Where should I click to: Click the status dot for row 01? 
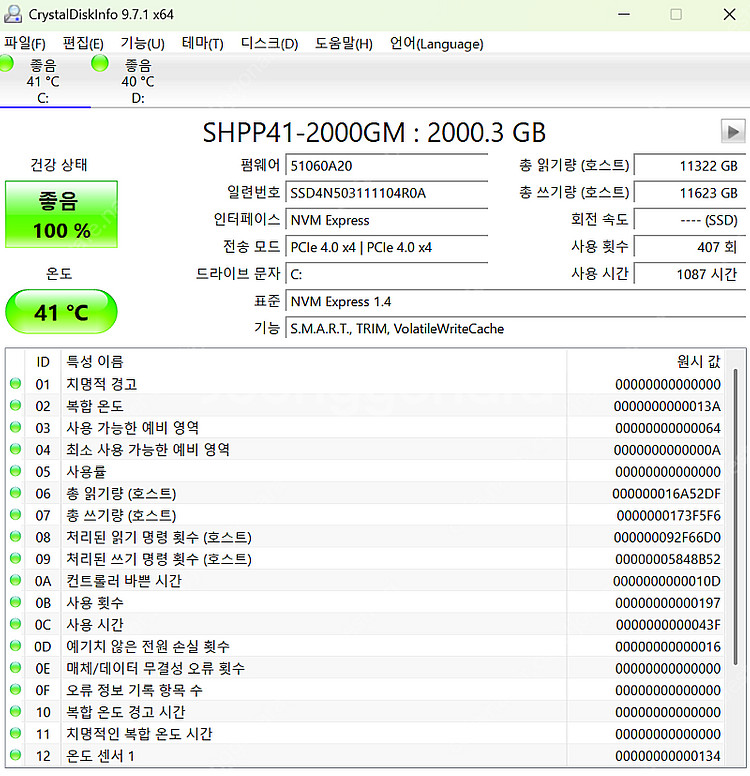pyautogui.click(x=15, y=383)
